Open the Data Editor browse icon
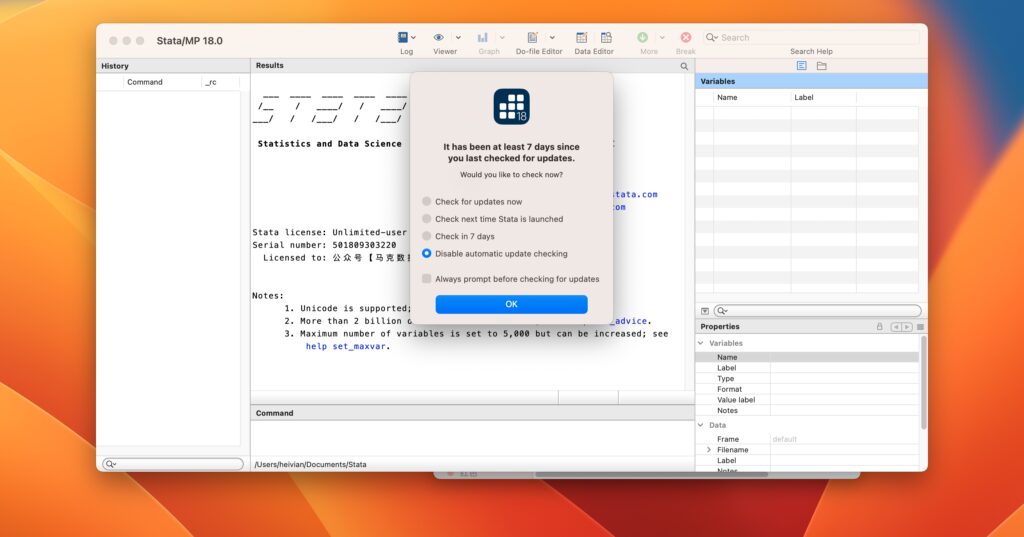The height and width of the screenshot is (537, 1024). [606, 37]
